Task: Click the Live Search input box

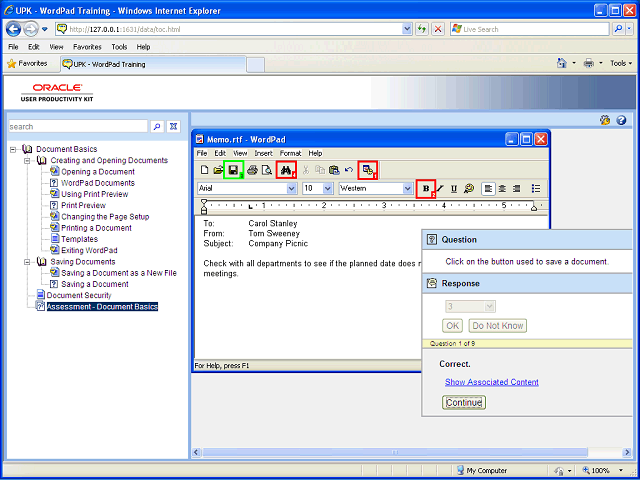Action: tap(530, 29)
